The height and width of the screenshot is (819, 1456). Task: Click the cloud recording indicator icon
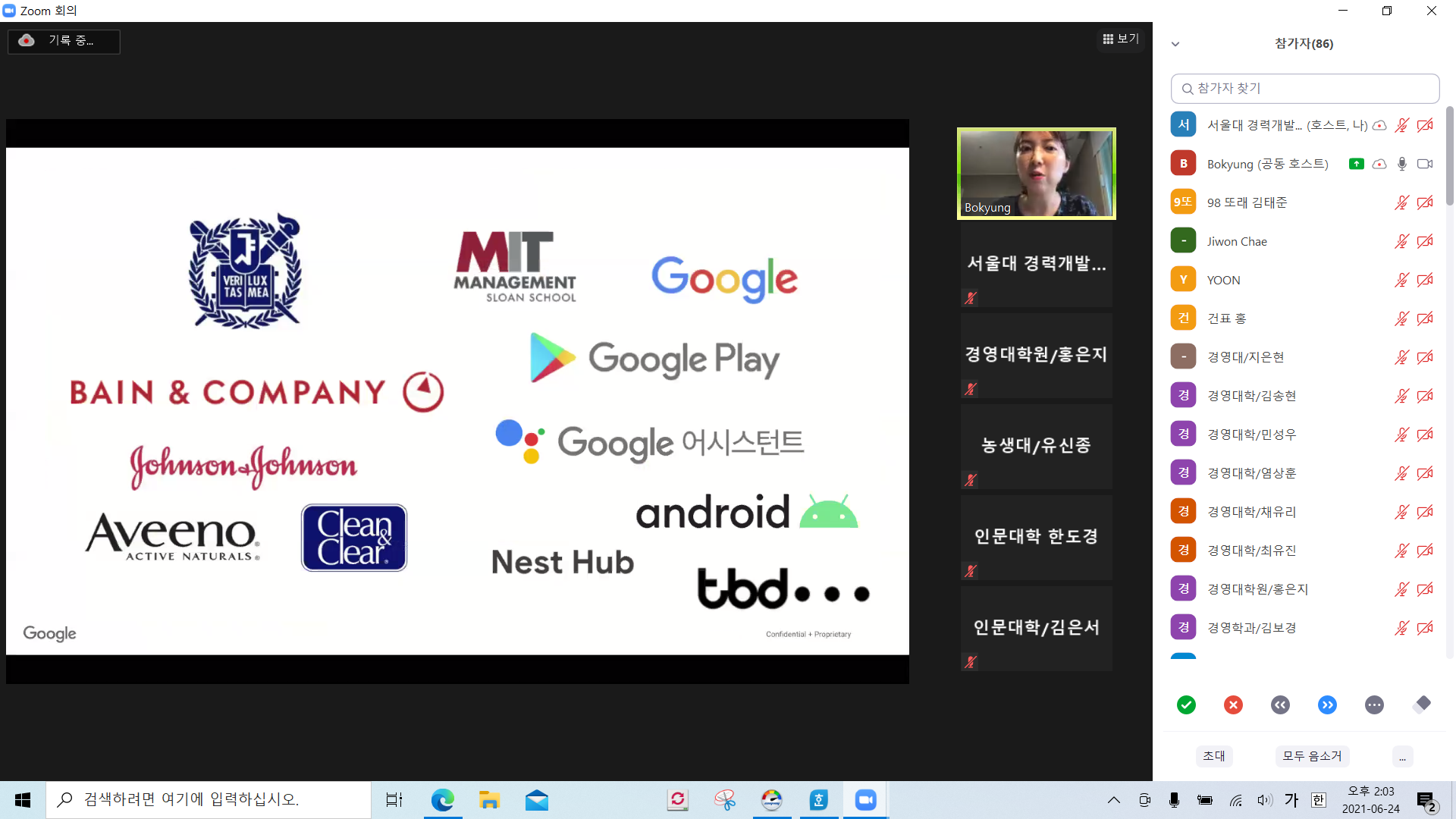pos(27,40)
